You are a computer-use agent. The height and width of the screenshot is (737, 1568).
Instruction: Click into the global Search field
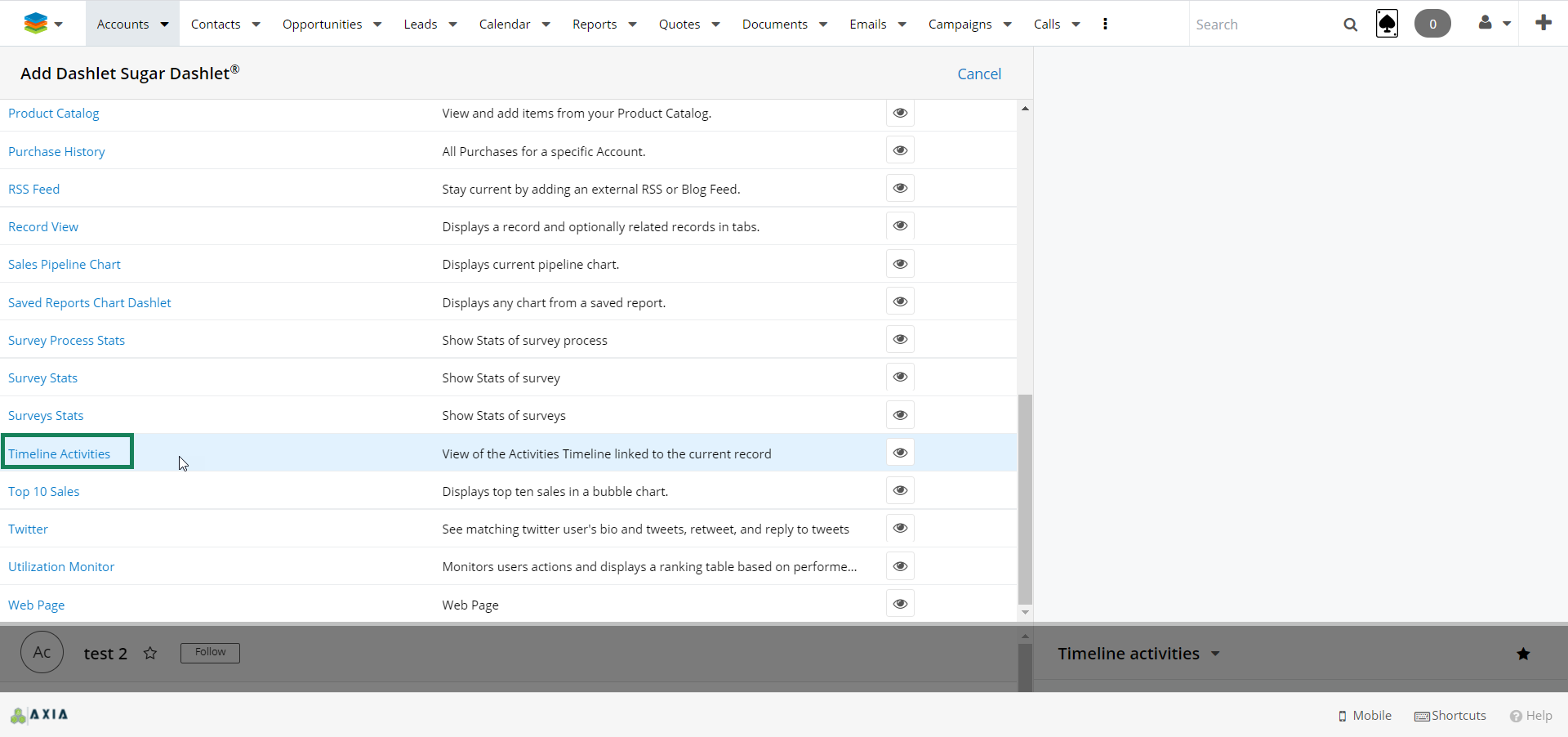click(x=1262, y=25)
